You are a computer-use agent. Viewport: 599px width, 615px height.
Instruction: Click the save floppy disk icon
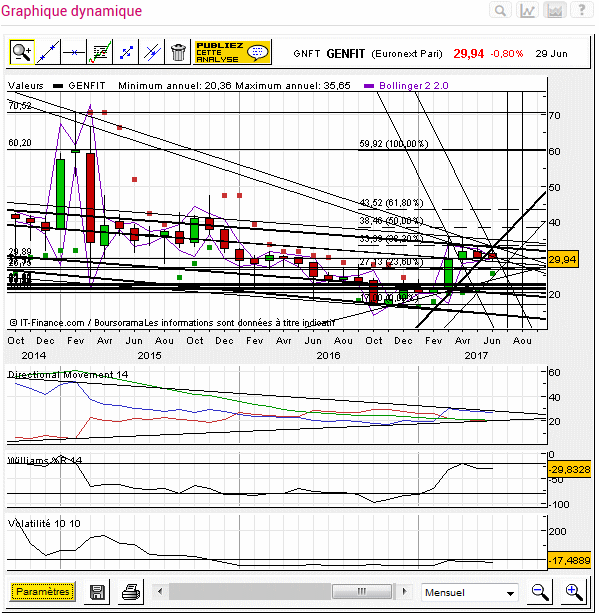97,591
